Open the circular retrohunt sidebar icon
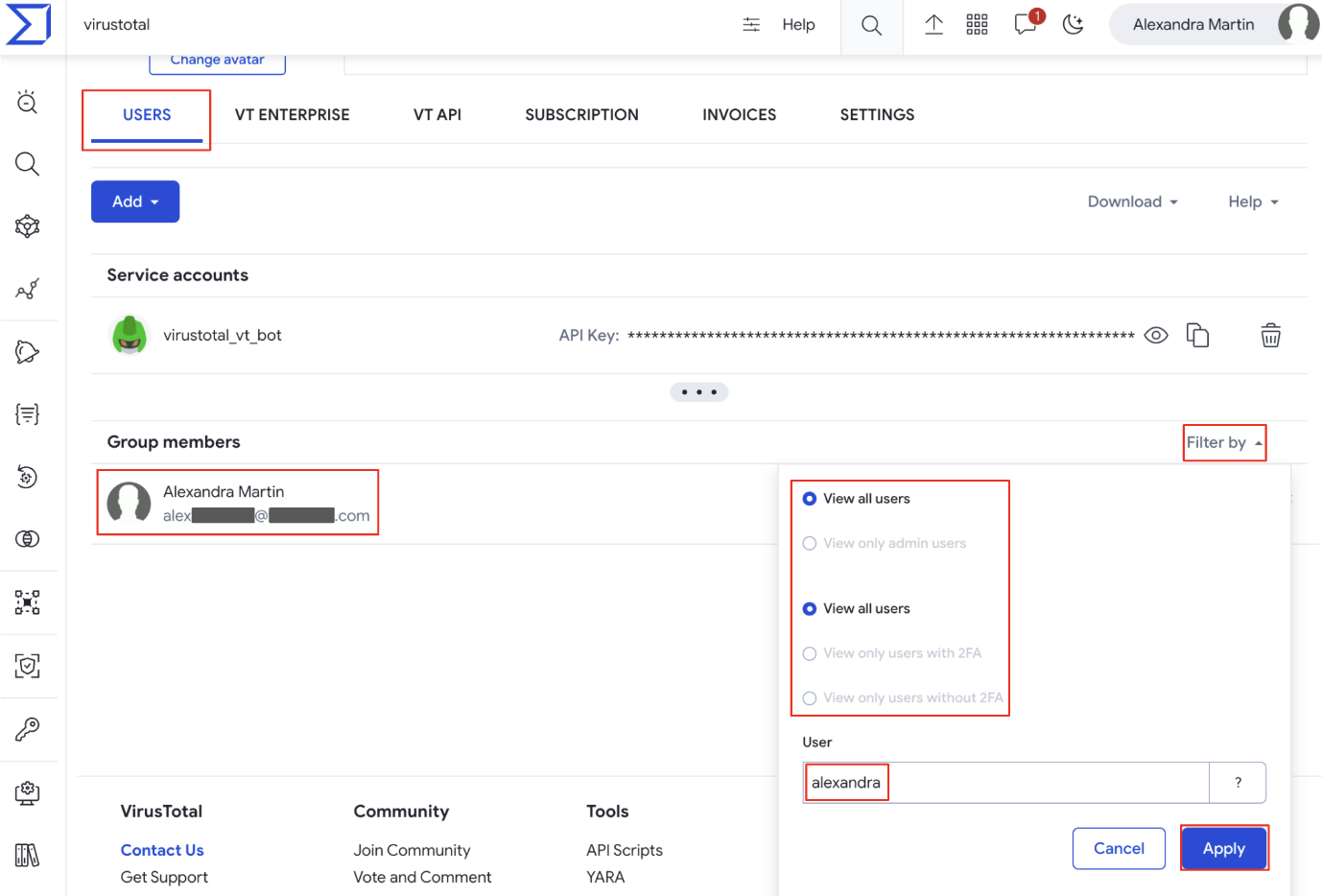This screenshot has height=896, width=1322. [x=28, y=477]
